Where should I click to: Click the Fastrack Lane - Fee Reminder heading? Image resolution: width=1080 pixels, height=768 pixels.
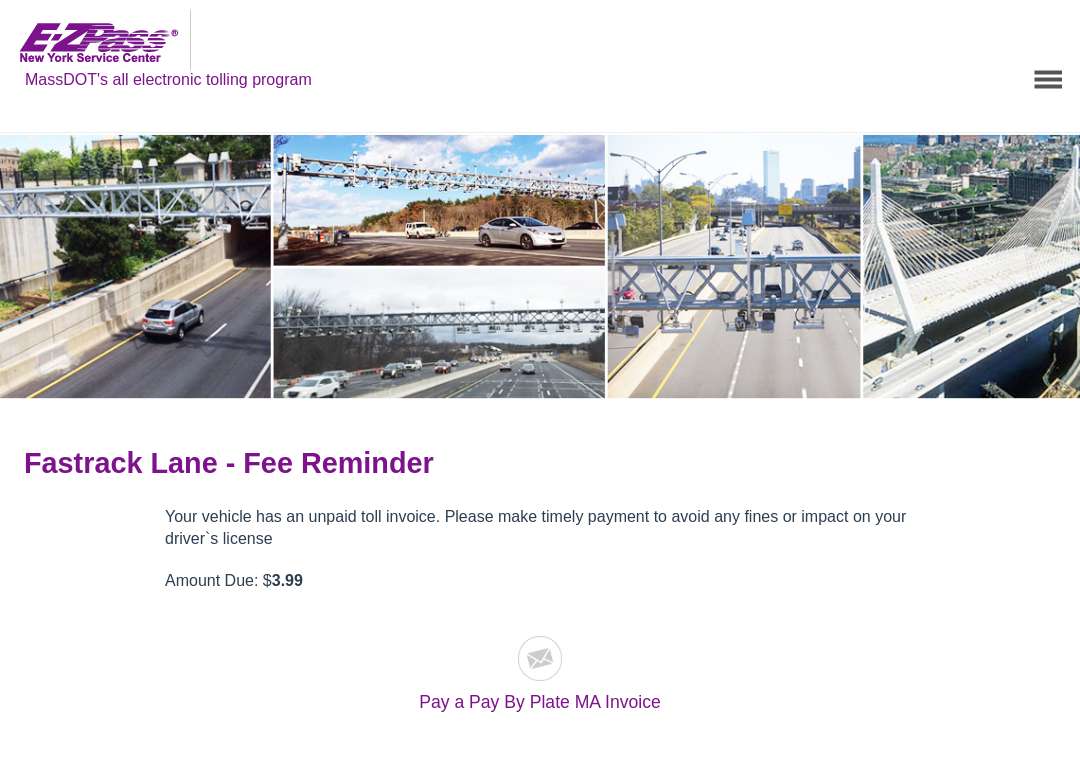229,463
